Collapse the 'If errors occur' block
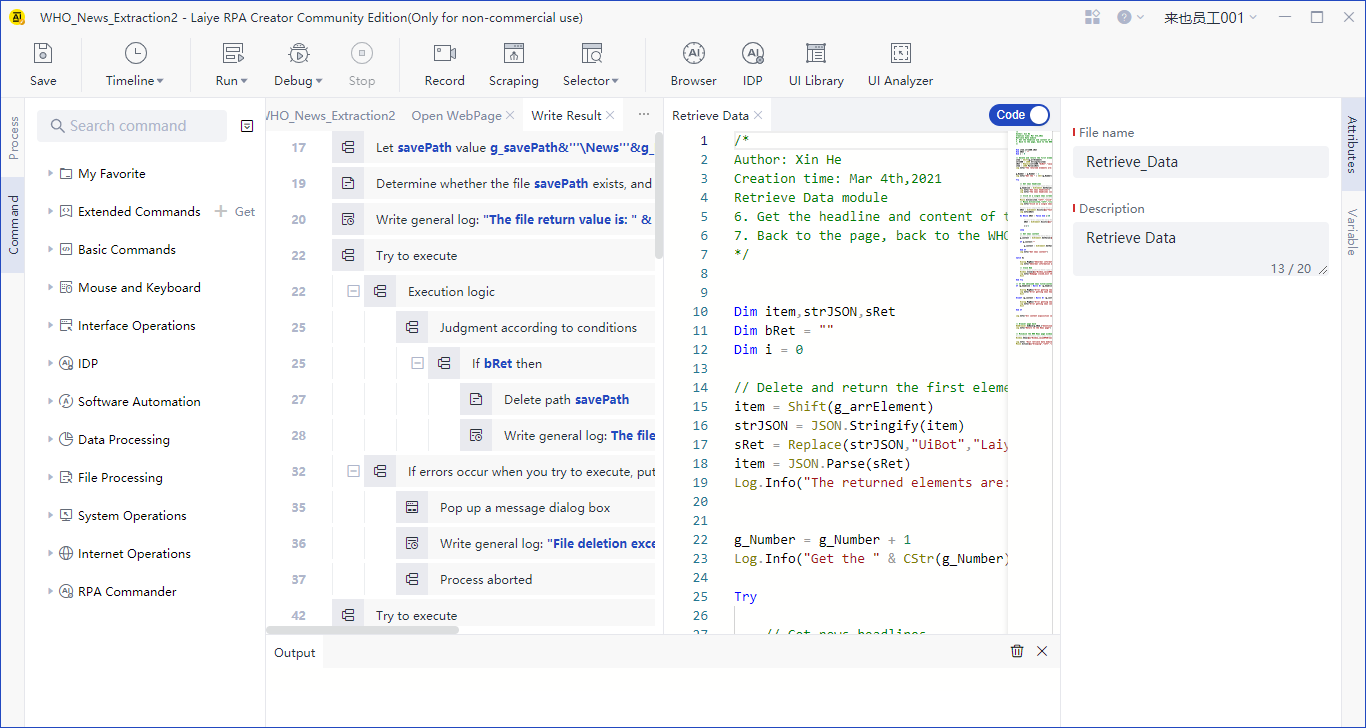The height and width of the screenshot is (728, 1366). coord(353,471)
